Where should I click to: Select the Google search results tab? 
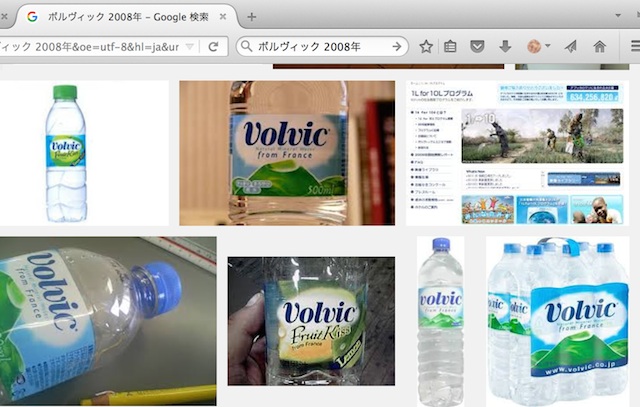[127, 17]
